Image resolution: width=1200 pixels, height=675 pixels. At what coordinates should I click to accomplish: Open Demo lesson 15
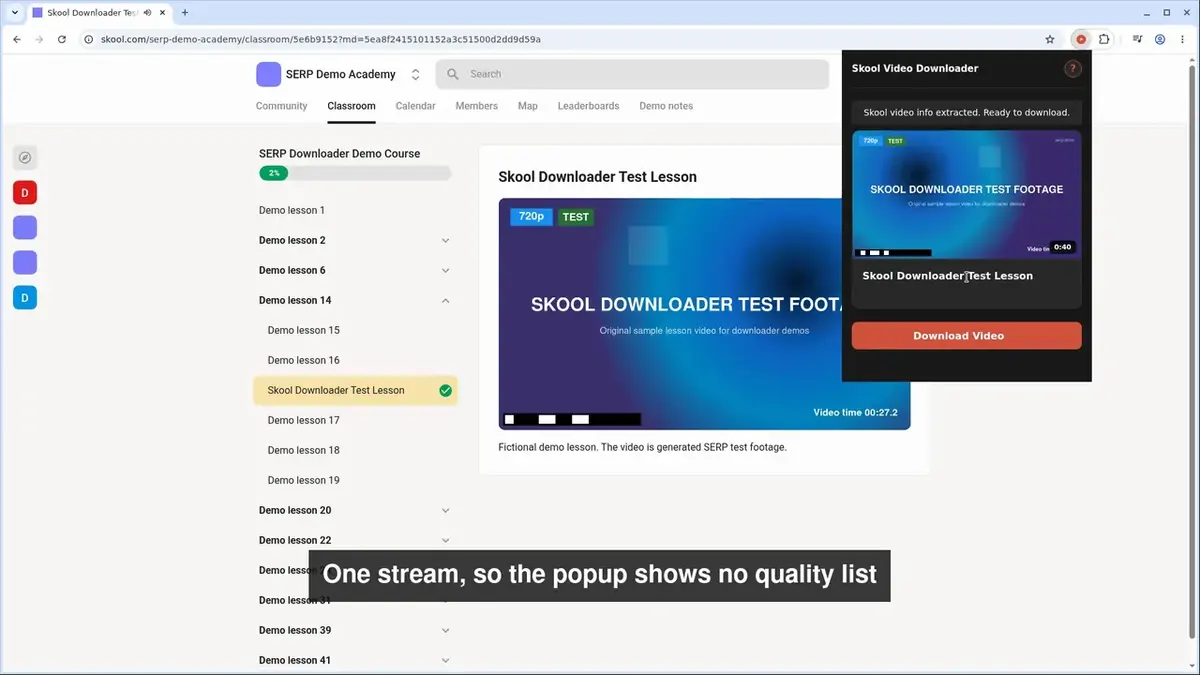(x=304, y=330)
